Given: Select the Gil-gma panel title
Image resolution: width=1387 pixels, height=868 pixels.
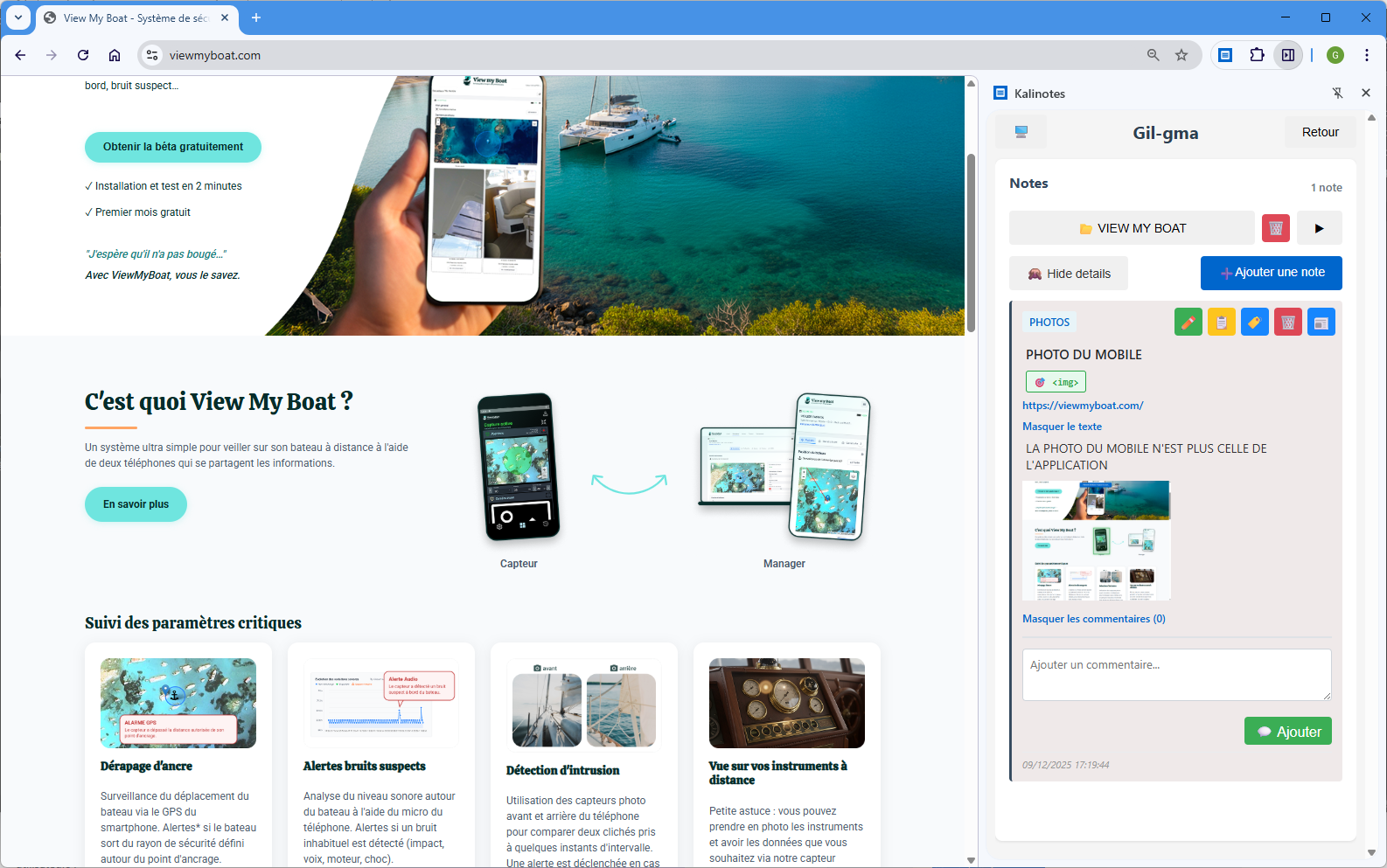Looking at the screenshot, I should click(1166, 133).
